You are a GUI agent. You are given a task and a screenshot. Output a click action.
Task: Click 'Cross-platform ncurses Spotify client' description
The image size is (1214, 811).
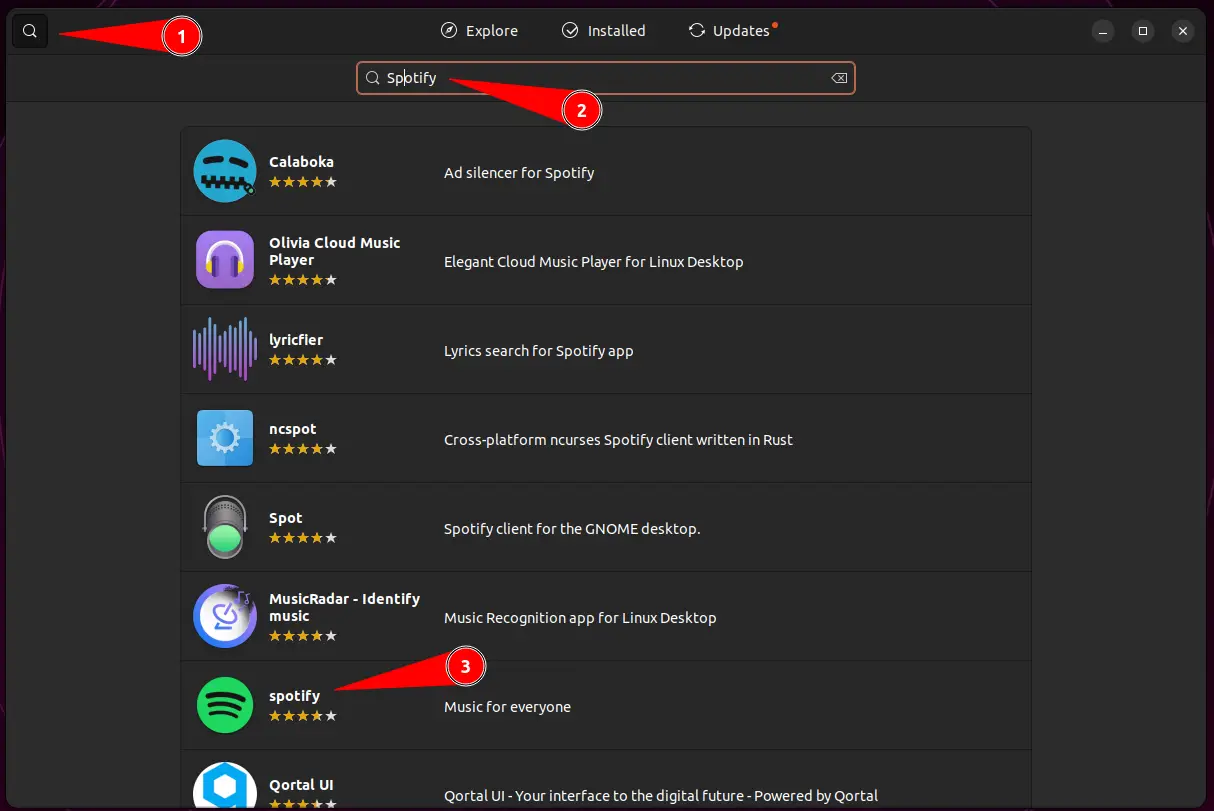[x=618, y=440]
